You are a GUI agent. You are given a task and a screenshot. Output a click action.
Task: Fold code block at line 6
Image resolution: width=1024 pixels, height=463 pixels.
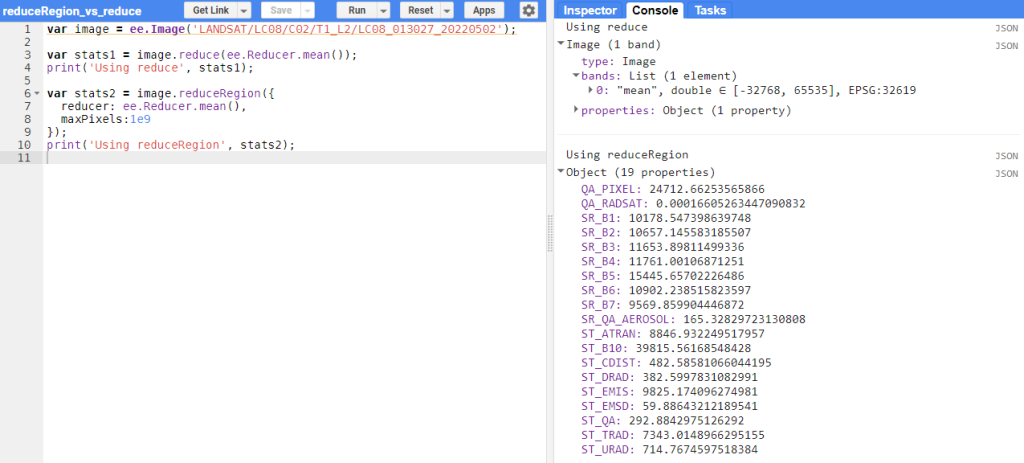(37, 93)
